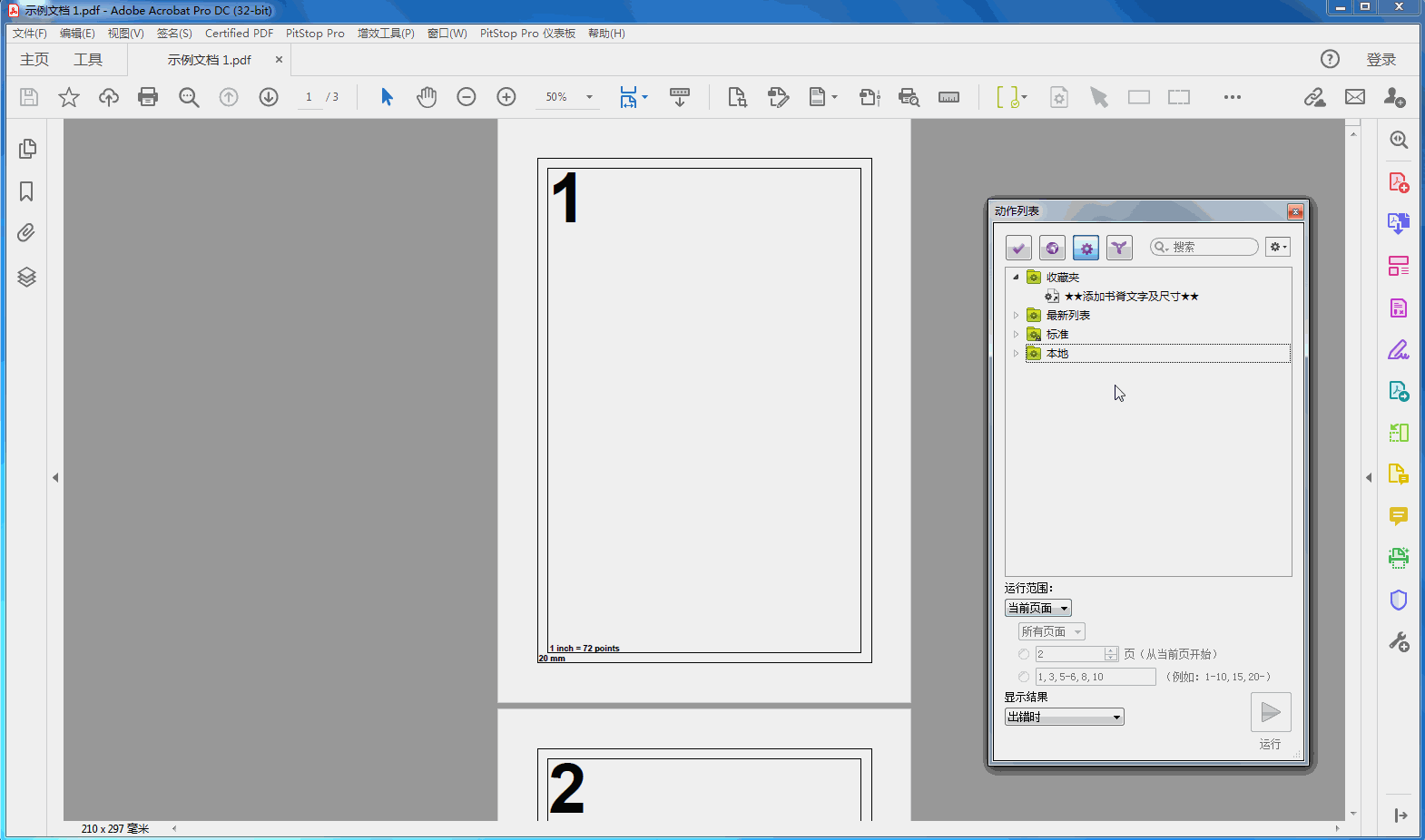Switch to the 工具 tab
1425x840 pixels.
point(88,60)
